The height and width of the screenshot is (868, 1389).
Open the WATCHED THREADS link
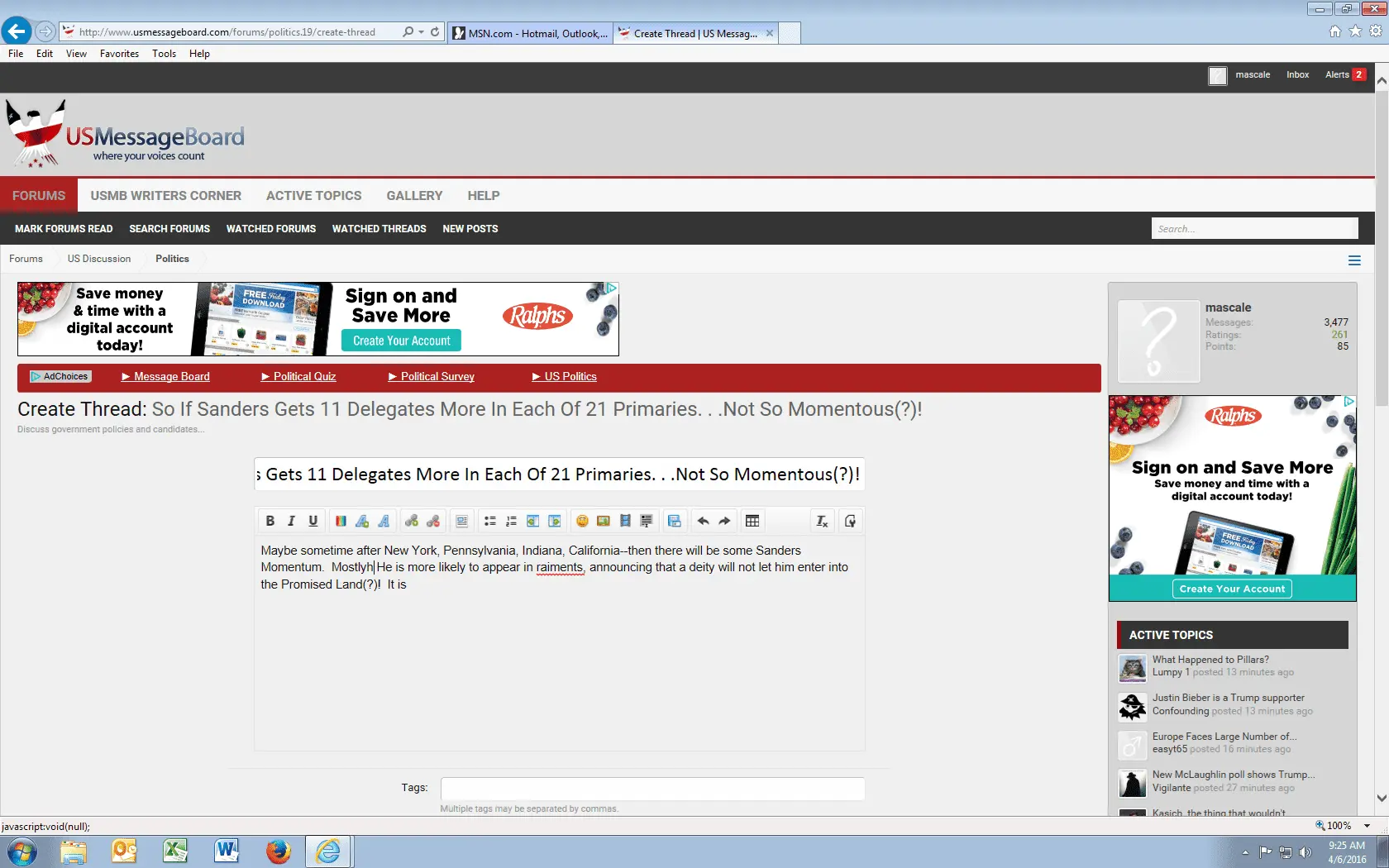(379, 229)
